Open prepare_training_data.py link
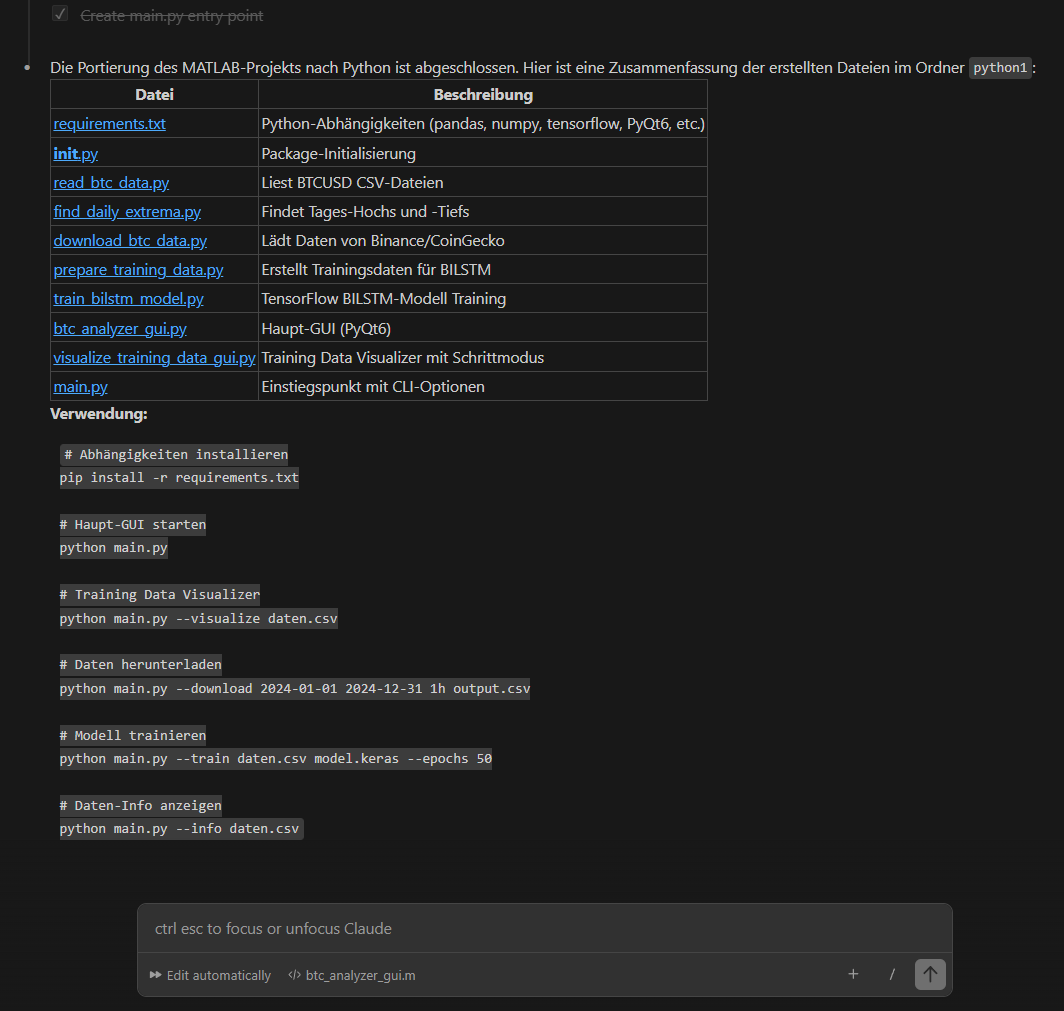 (138, 270)
